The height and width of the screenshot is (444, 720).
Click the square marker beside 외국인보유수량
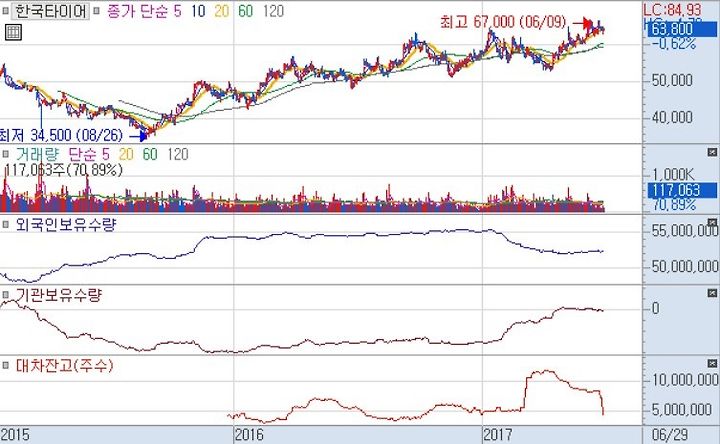pos(6,224)
